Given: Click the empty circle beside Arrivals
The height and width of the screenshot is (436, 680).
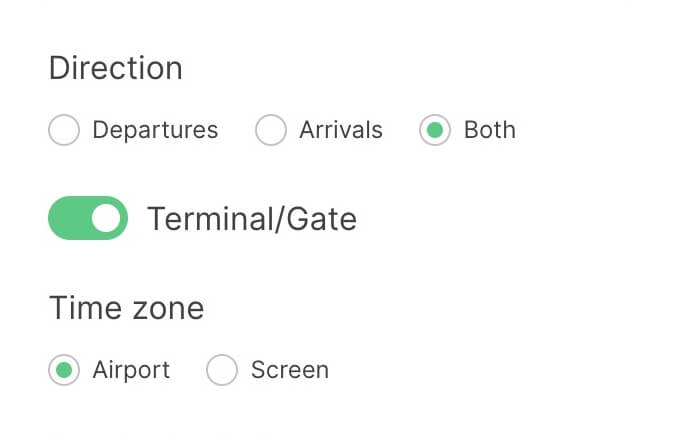Looking at the screenshot, I should coord(271,130).
